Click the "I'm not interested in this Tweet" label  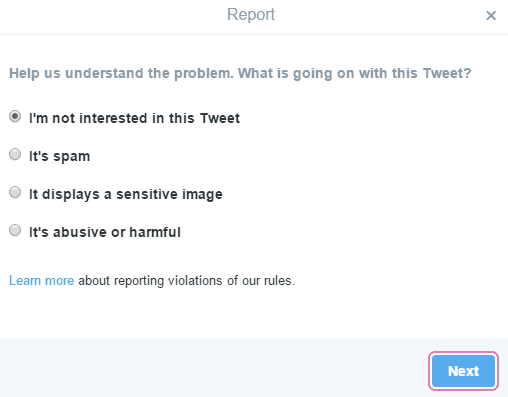click(x=134, y=118)
